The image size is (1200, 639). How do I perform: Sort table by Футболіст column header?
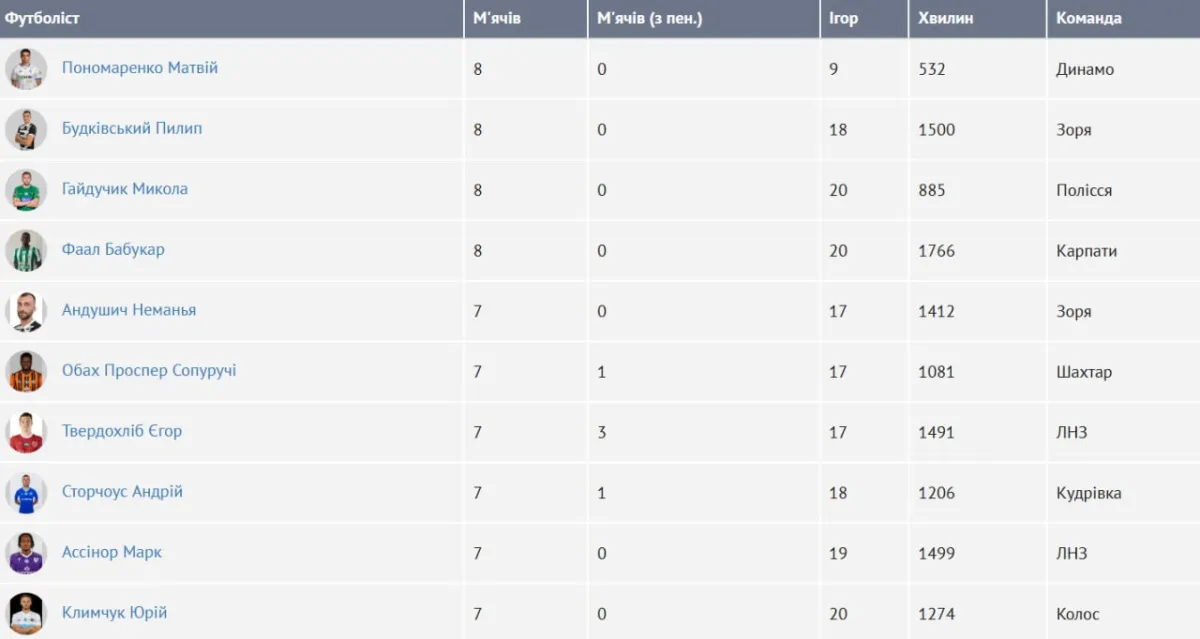click(42, 18)
